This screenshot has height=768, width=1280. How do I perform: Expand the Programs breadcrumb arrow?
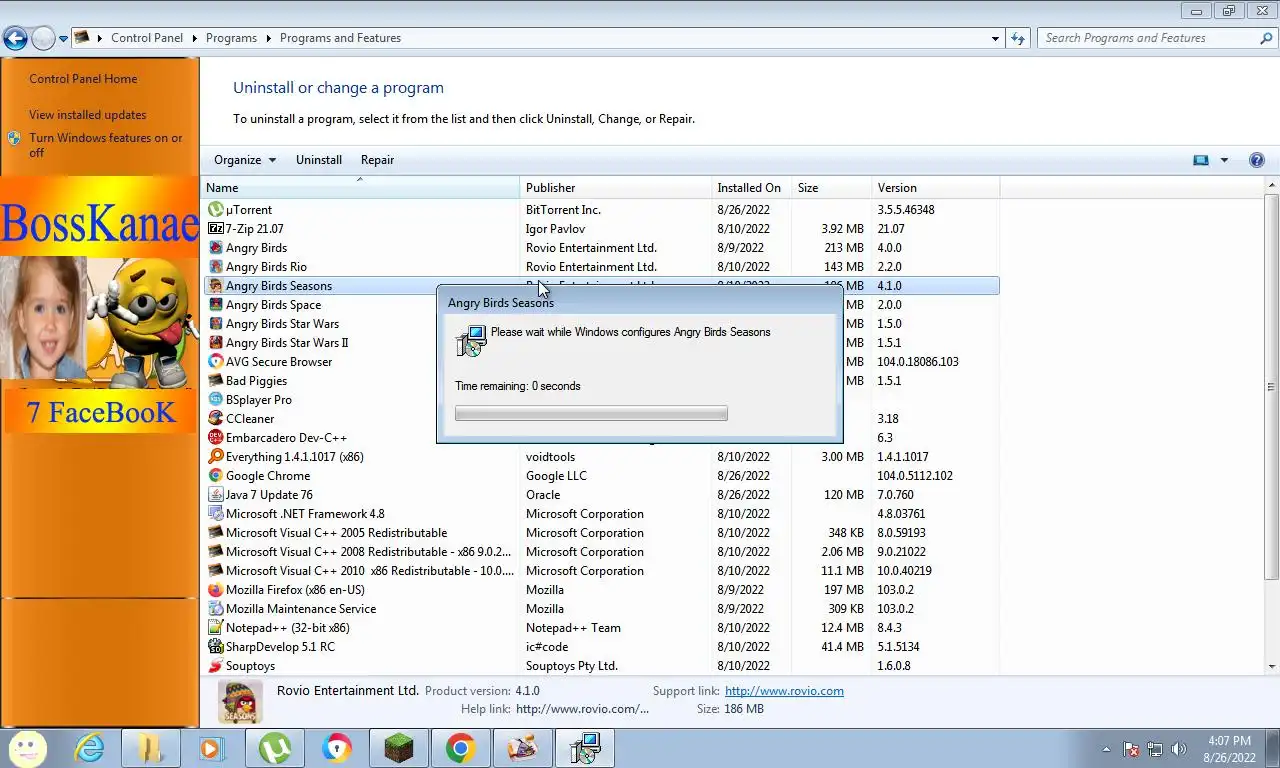click(x=268, y=38)
